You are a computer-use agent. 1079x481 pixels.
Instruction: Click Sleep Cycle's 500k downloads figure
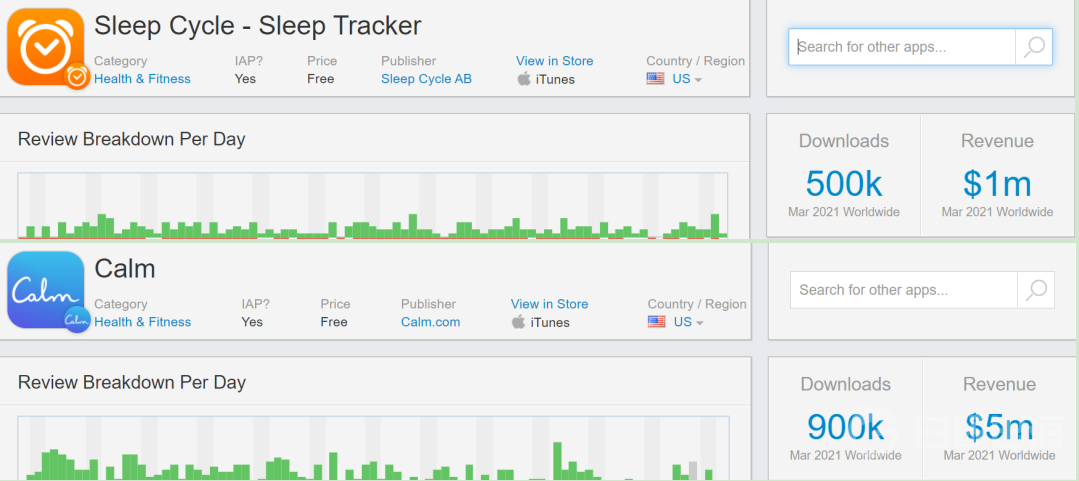click(844, 184)
